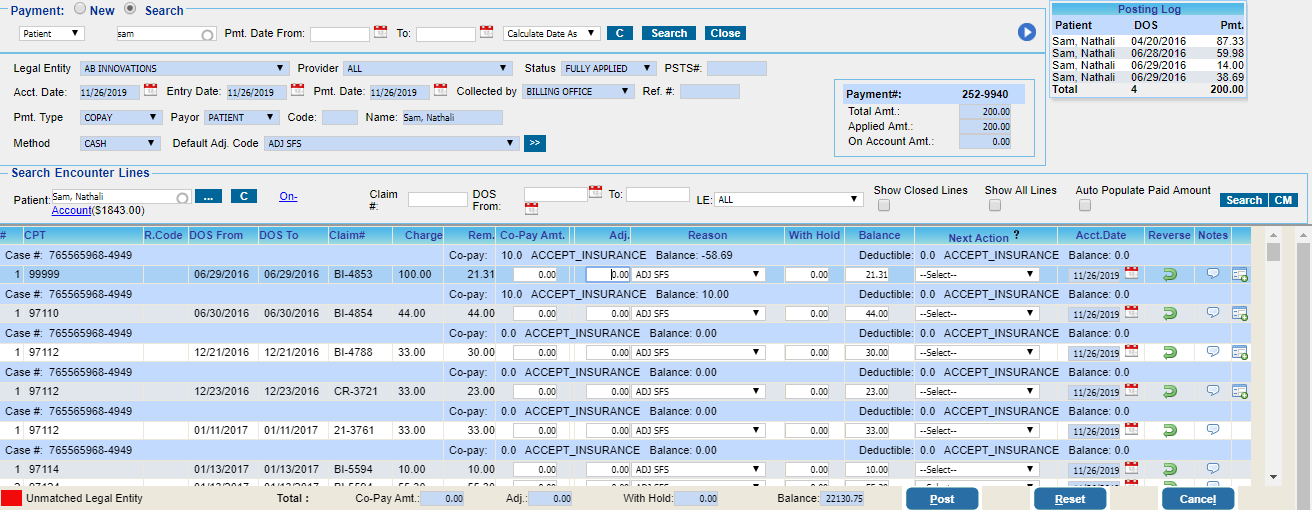Screen dimensions: 1312x510
Task: Open Collected by BILLING OFFICE dropdown
Action: (x=579, y=92)
